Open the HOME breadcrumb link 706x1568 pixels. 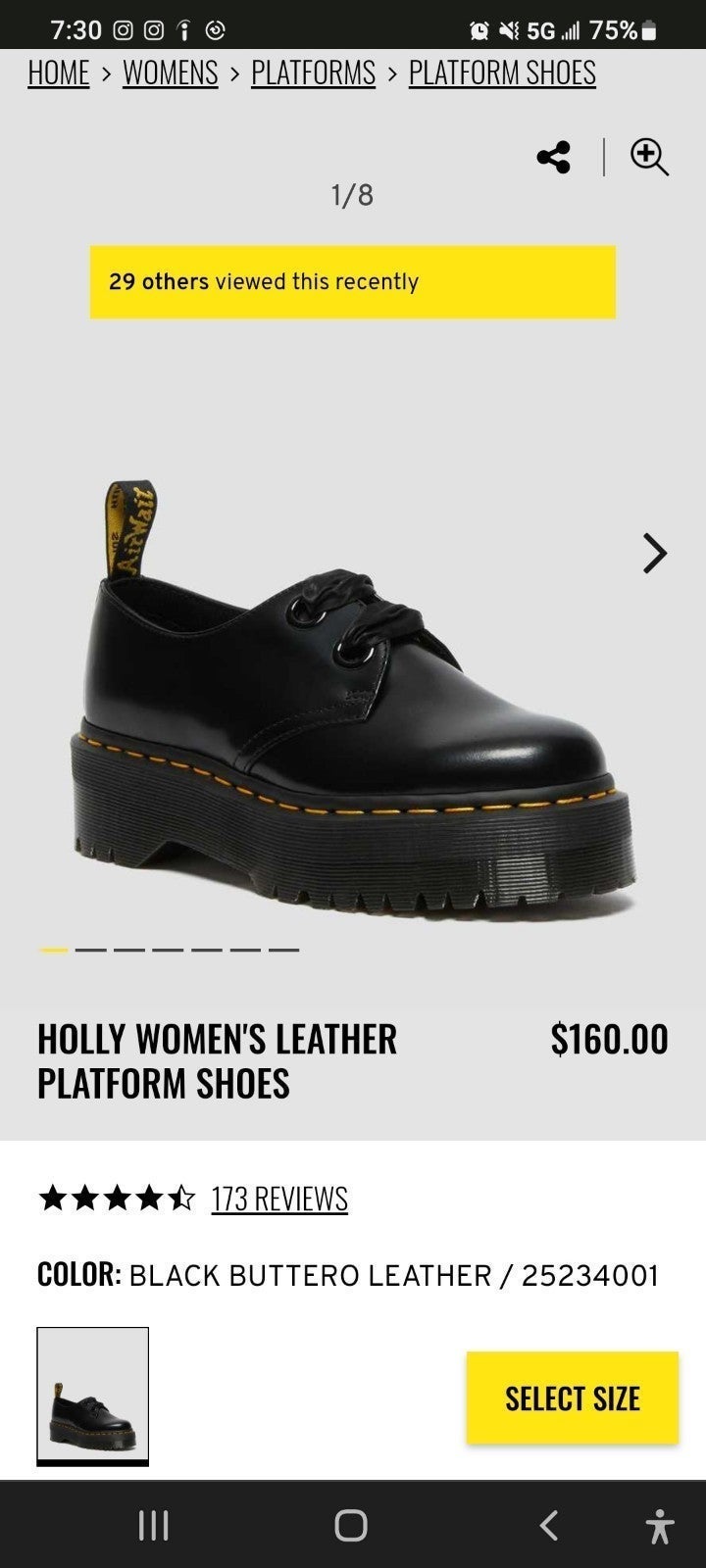[x=59, y=73]
